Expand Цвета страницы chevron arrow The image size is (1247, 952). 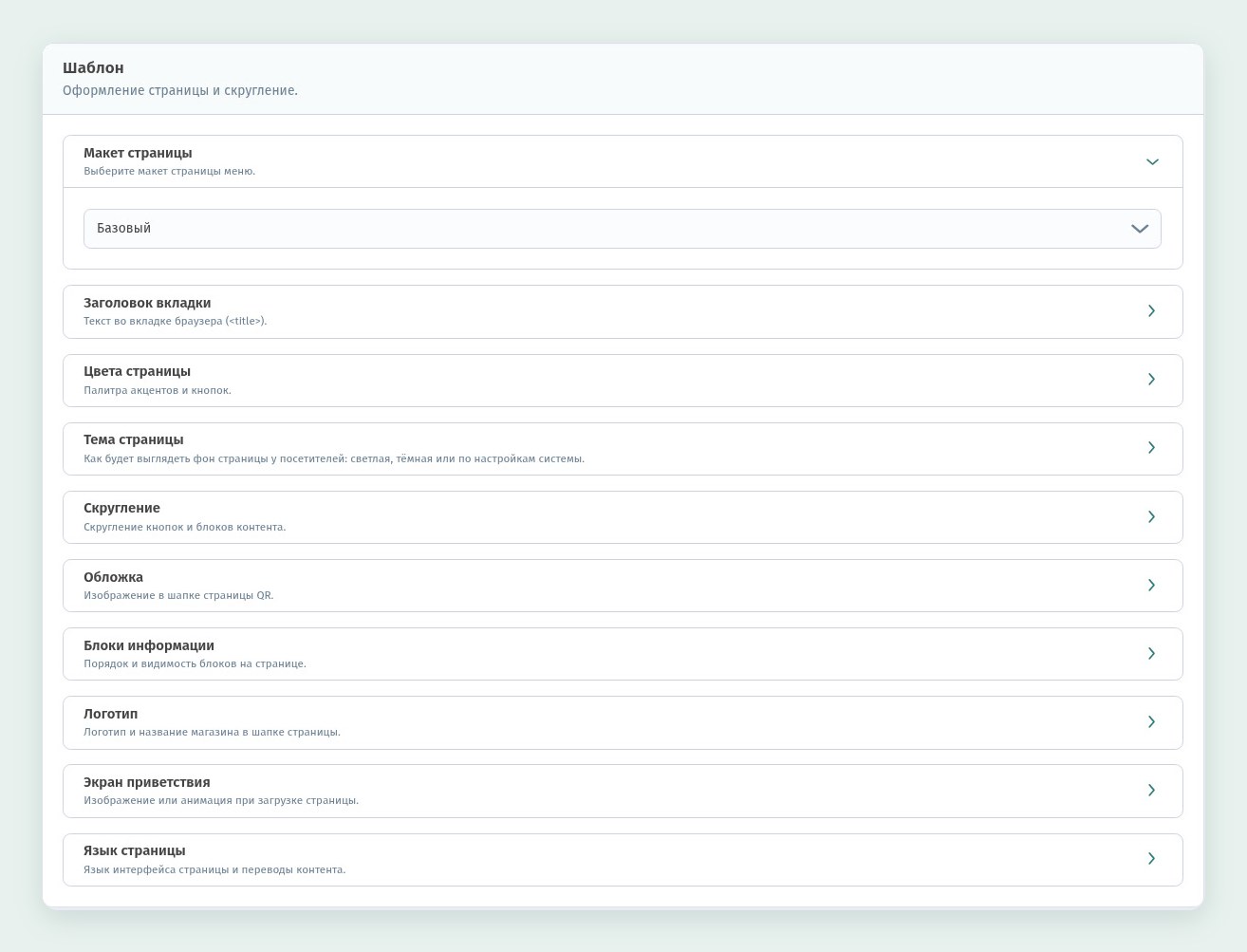pyautogui.click(x=1151, y=380)
